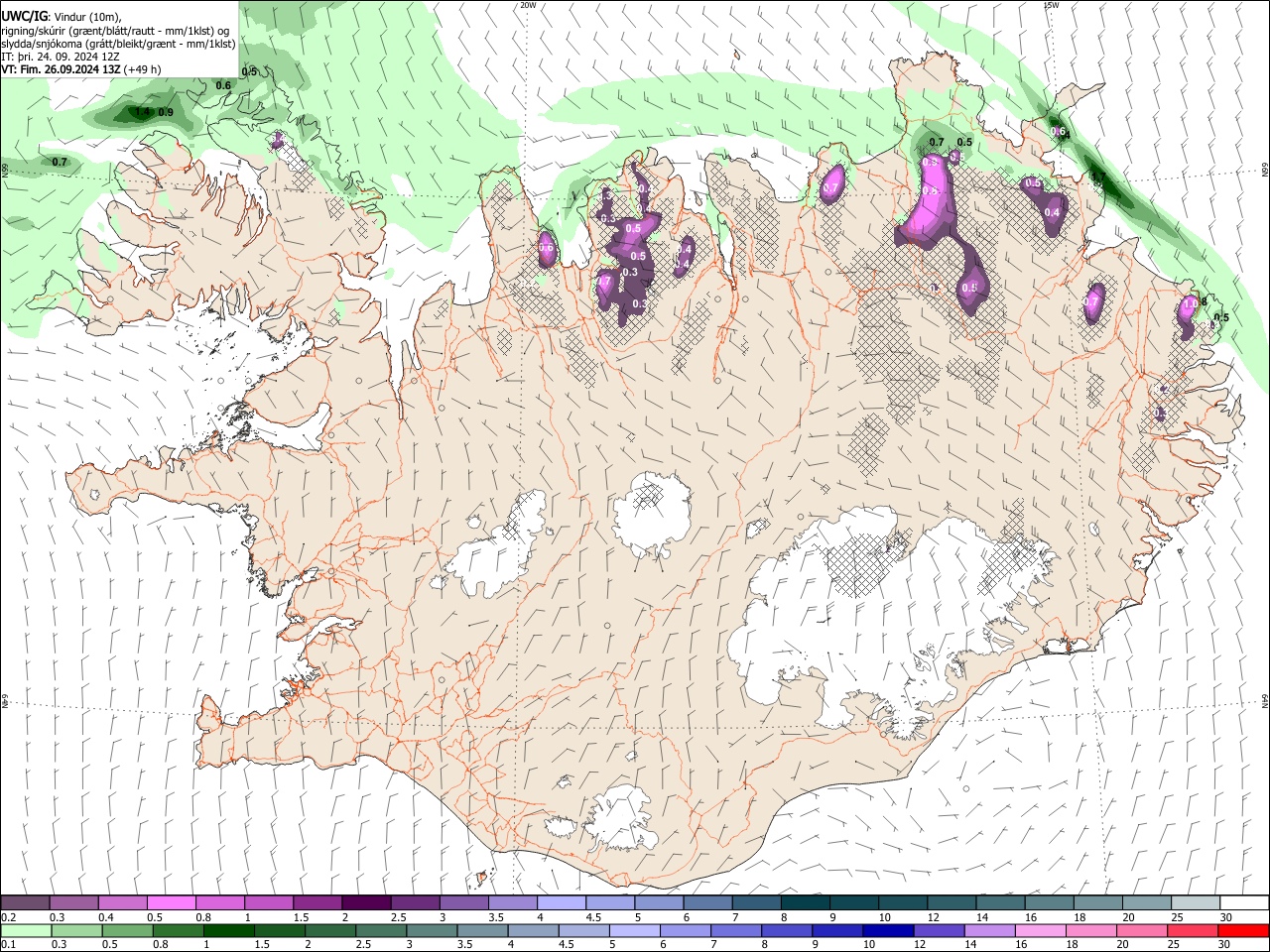Select the bright red bottom-scale swatch at 30
Viewport: 1270px width, 952px height.
tap(1242, 930)
